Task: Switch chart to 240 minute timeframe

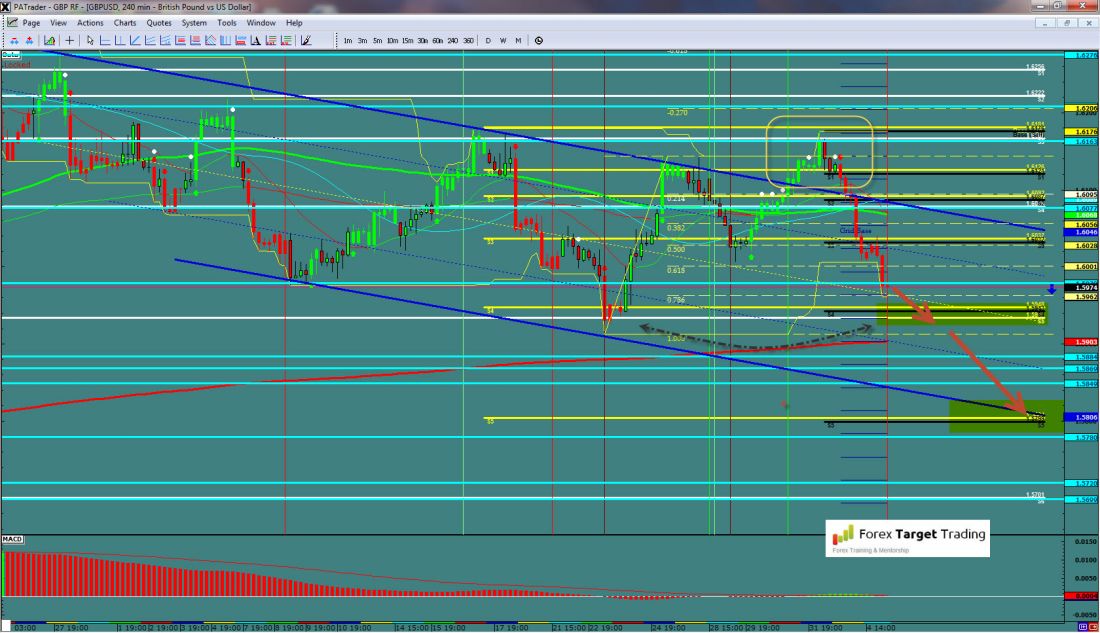Action: click(451, 40)
